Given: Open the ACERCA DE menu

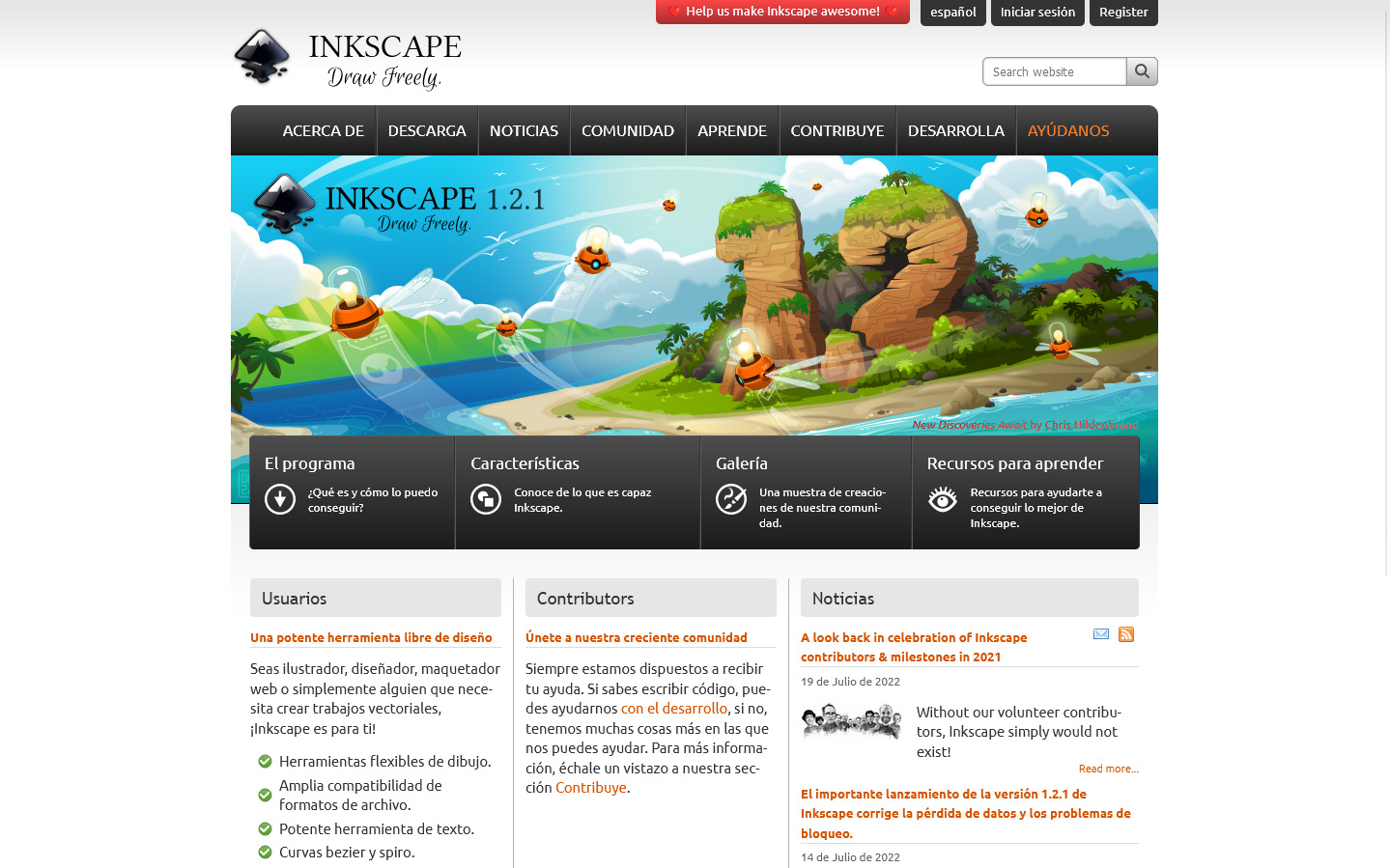Looking at the screenshot, I should 323,130.
